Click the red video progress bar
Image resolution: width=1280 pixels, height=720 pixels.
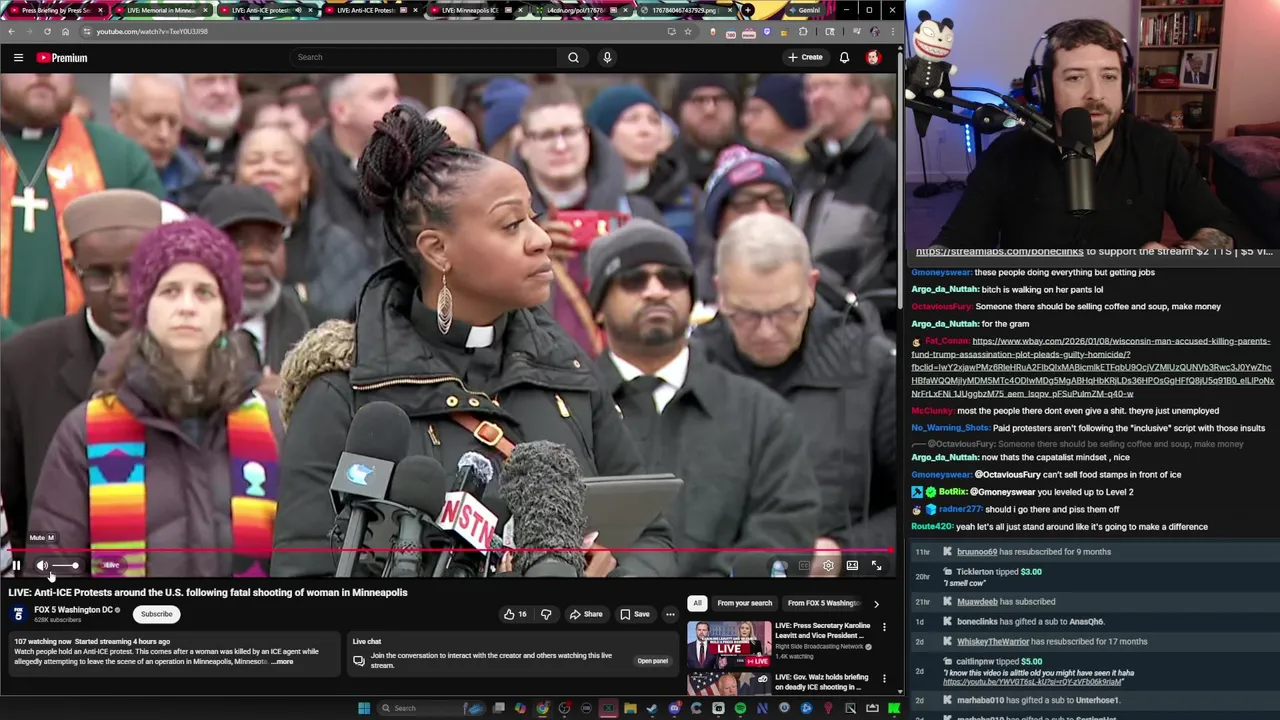tap(447, 550)
